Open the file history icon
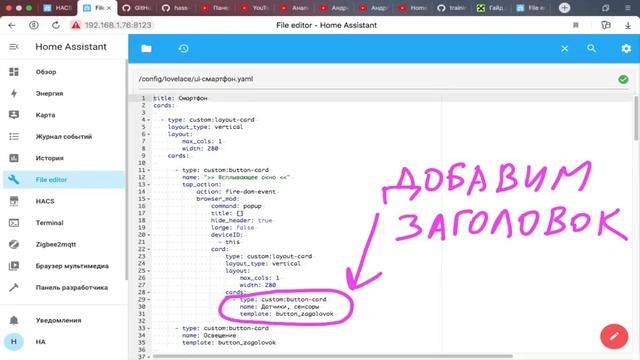This screenshot has width=640, height=360. (x=183, y=49)
